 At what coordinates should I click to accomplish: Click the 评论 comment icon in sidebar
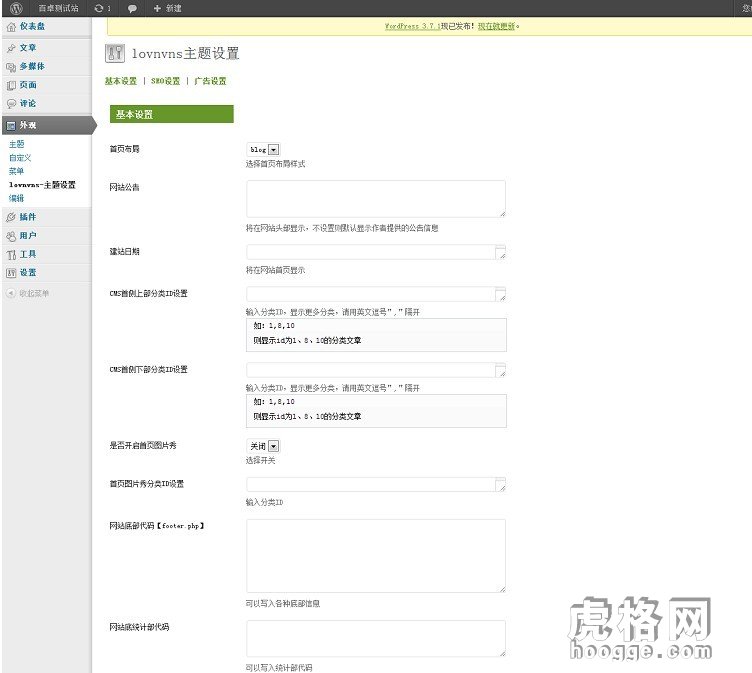pos(11,104)
